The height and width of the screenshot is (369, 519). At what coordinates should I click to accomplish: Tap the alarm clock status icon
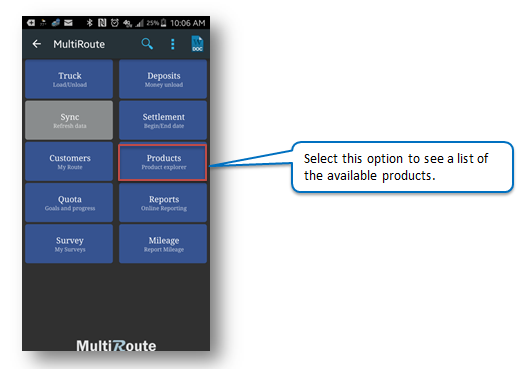[x=115, y=23]
